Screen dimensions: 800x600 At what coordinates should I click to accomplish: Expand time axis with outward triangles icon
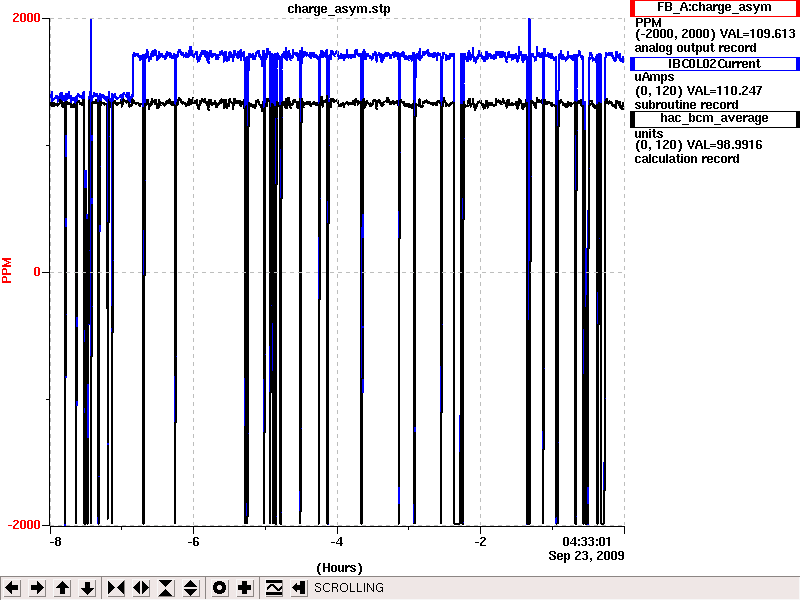click(141, 588)
